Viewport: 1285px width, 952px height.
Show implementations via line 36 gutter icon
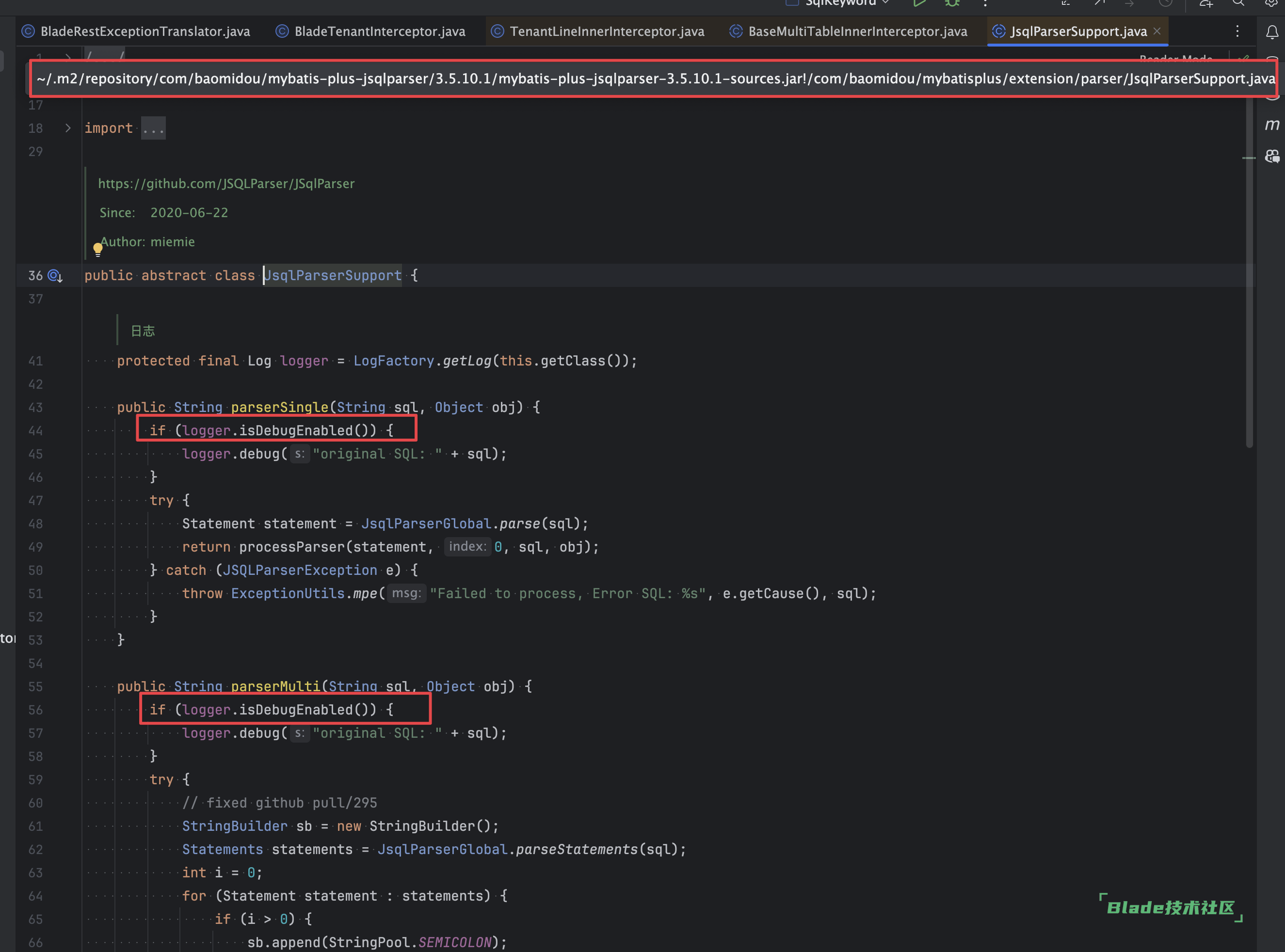click(x=55, y=275)
